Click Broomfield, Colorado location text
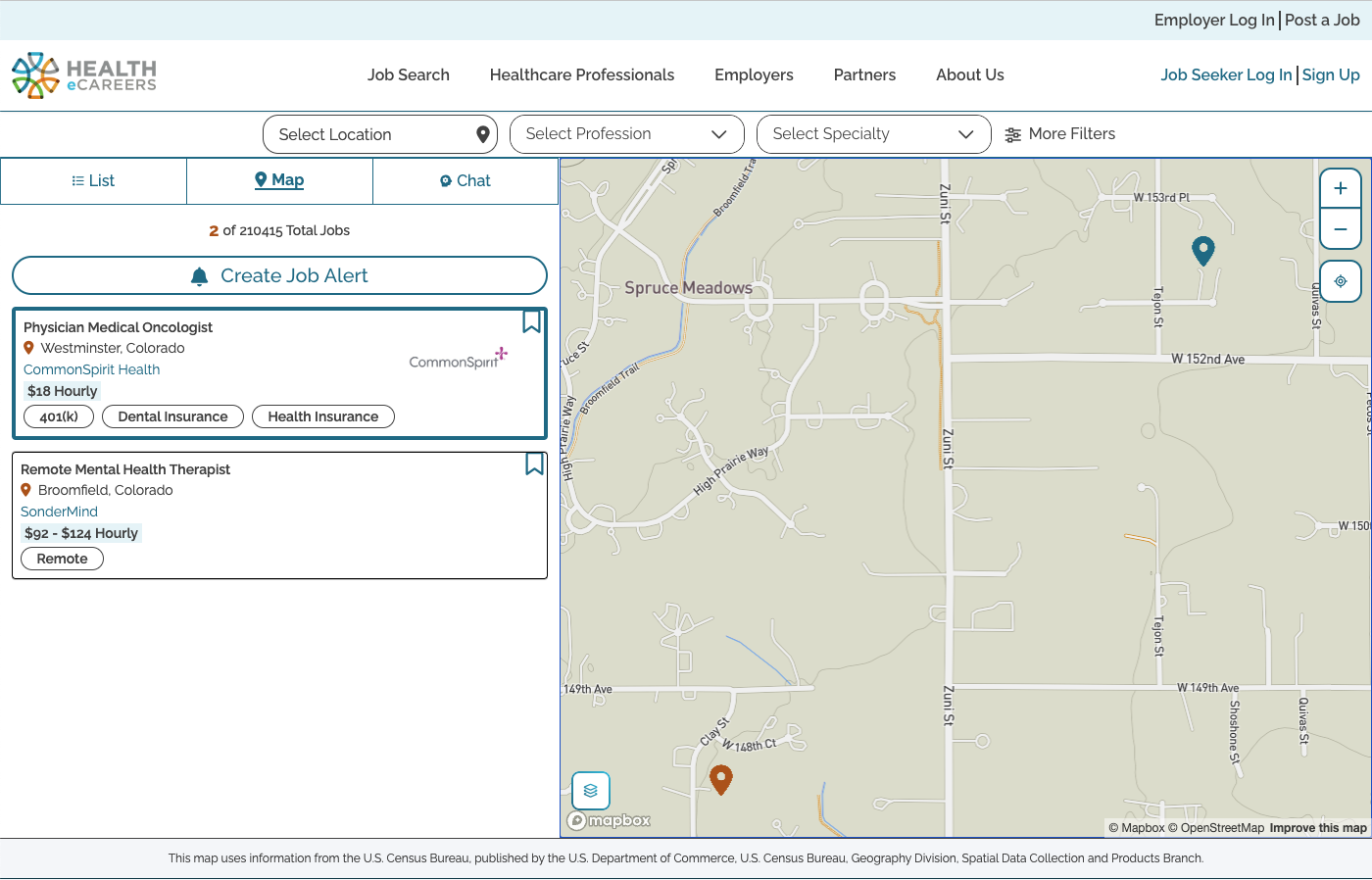The image size is (1372, 880). point(105,490)
